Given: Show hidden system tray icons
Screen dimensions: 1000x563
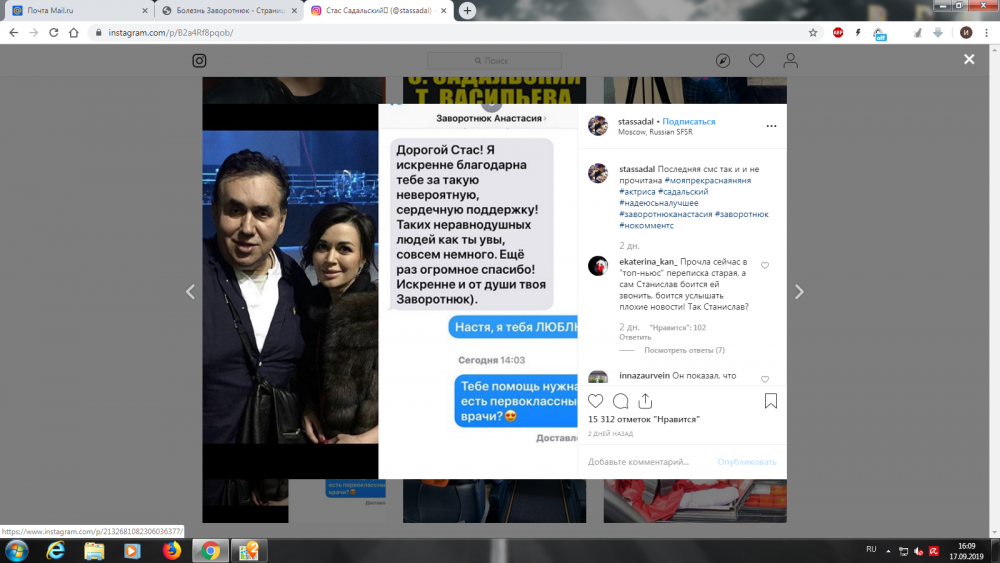Looking at the screenshot, I should pos(888,551).
